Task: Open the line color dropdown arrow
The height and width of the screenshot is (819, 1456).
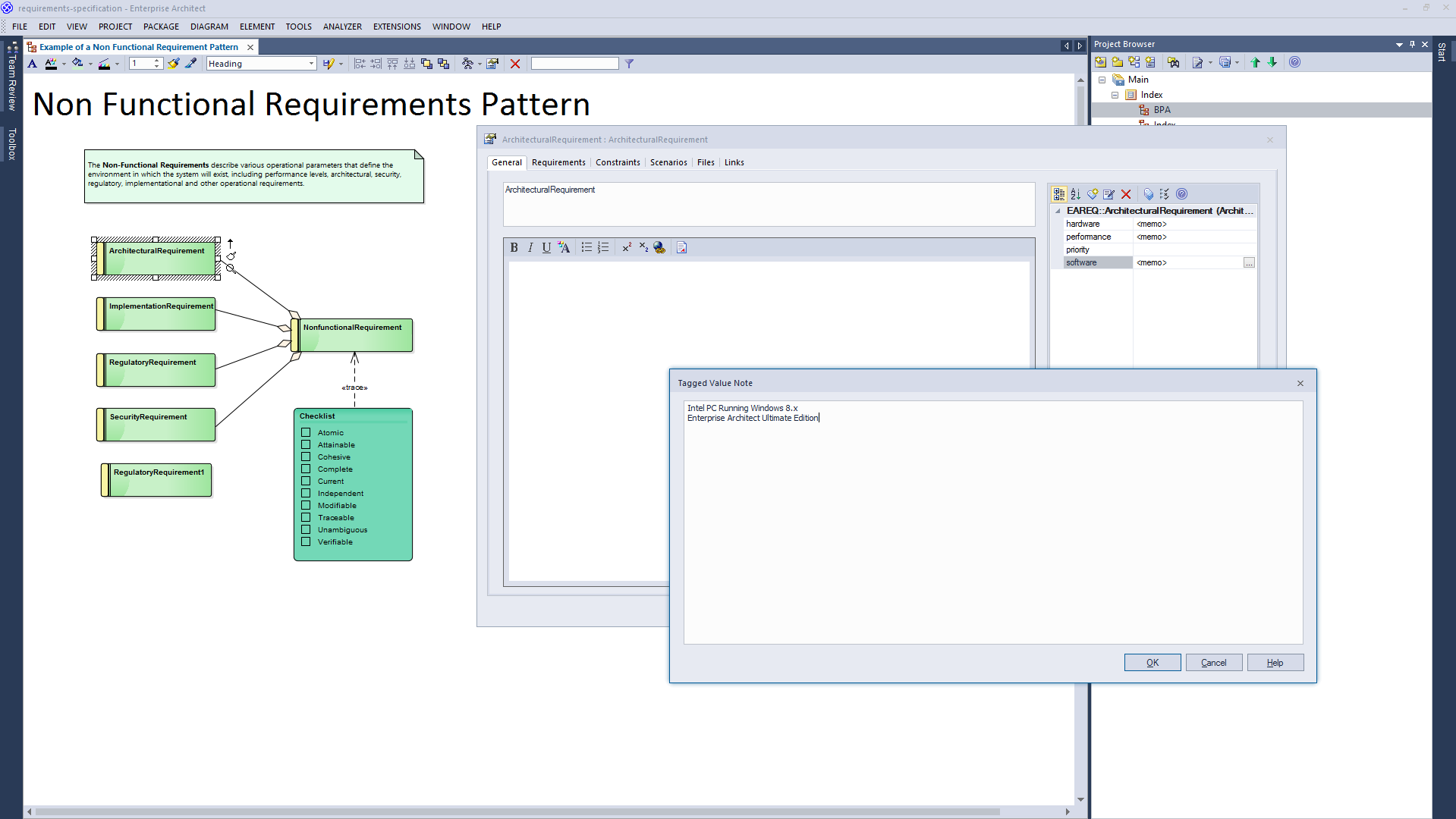Action: (x=117, y=64)
